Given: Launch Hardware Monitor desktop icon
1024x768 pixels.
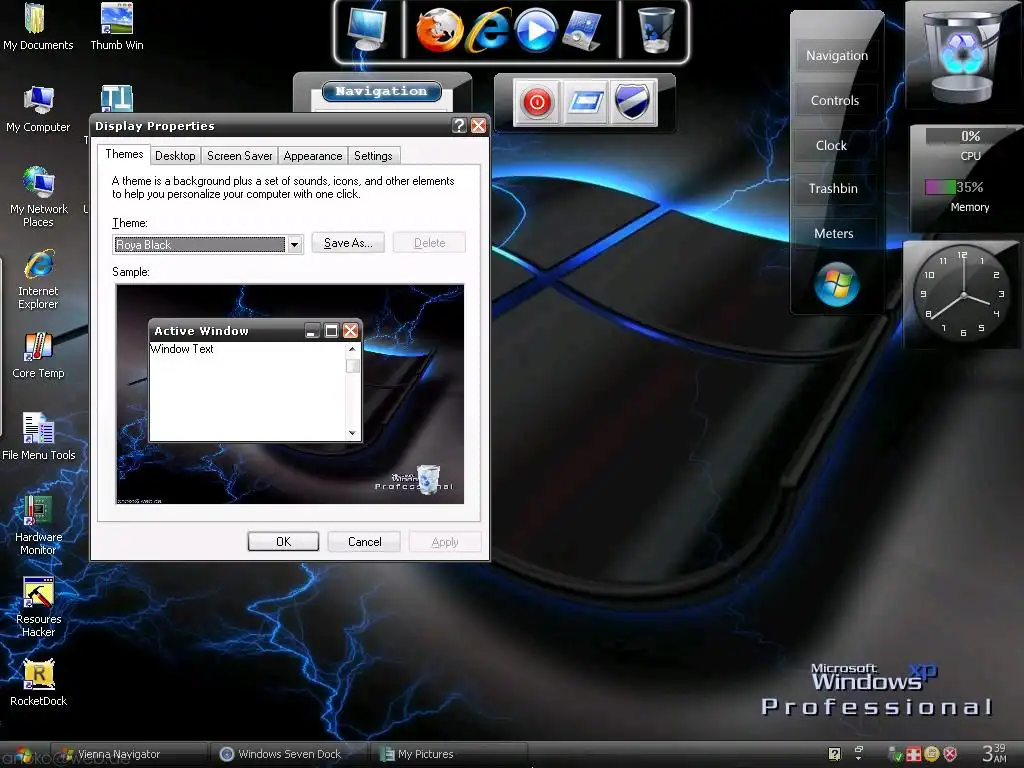Looking at the screenshot, I should [39, 525].
